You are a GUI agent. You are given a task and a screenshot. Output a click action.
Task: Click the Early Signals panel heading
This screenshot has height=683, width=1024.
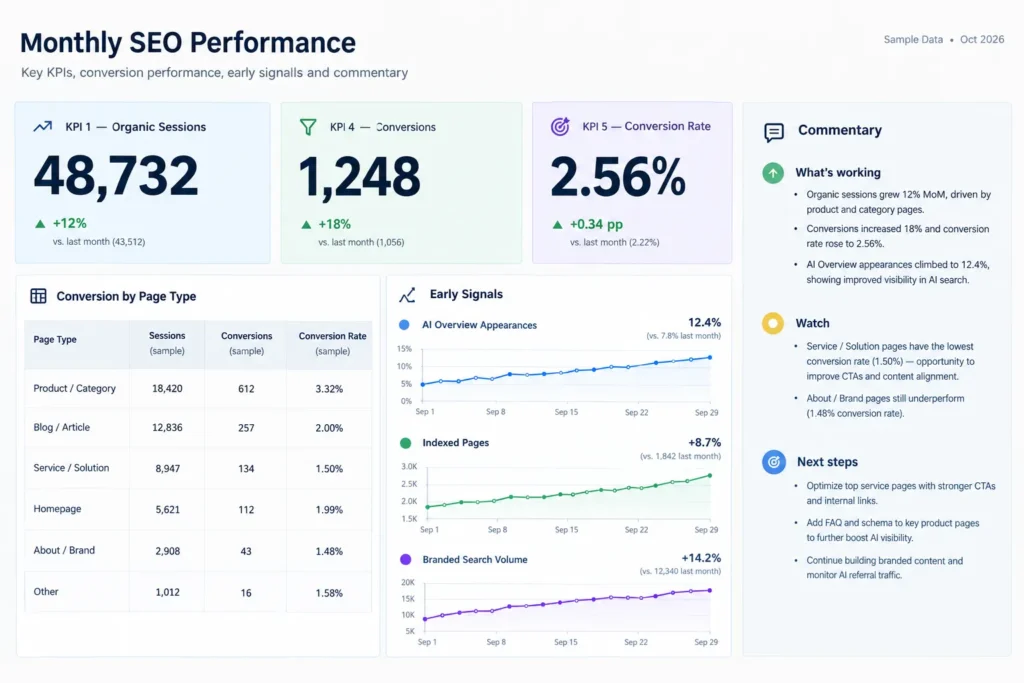click(x=466, y=294)
